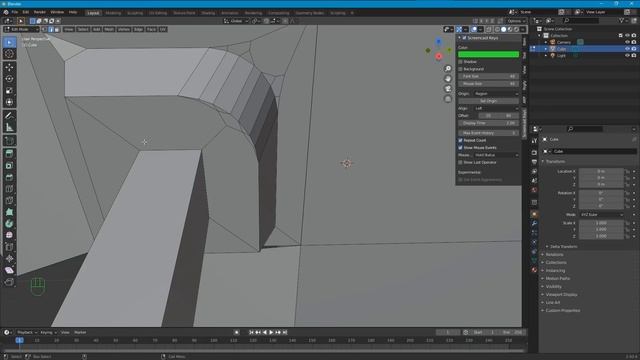Select the Shrink/Fatten tool
Image resolution: width=640 pixels, height=360 pixels.
pyautogui.click(x=9, y=259)
